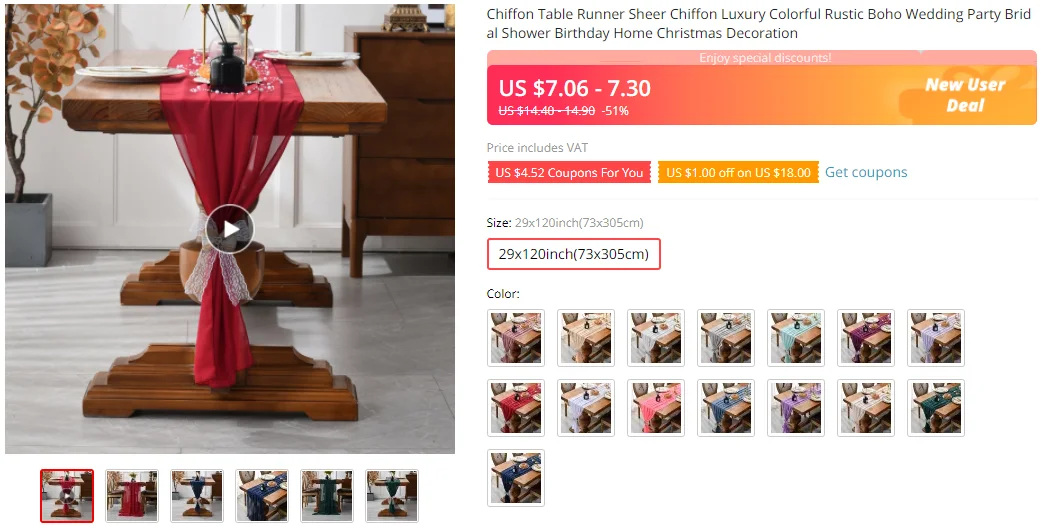Viewport: 1041px width, 526px height.
Task: Click the Get coupons link
Action: 866,172
